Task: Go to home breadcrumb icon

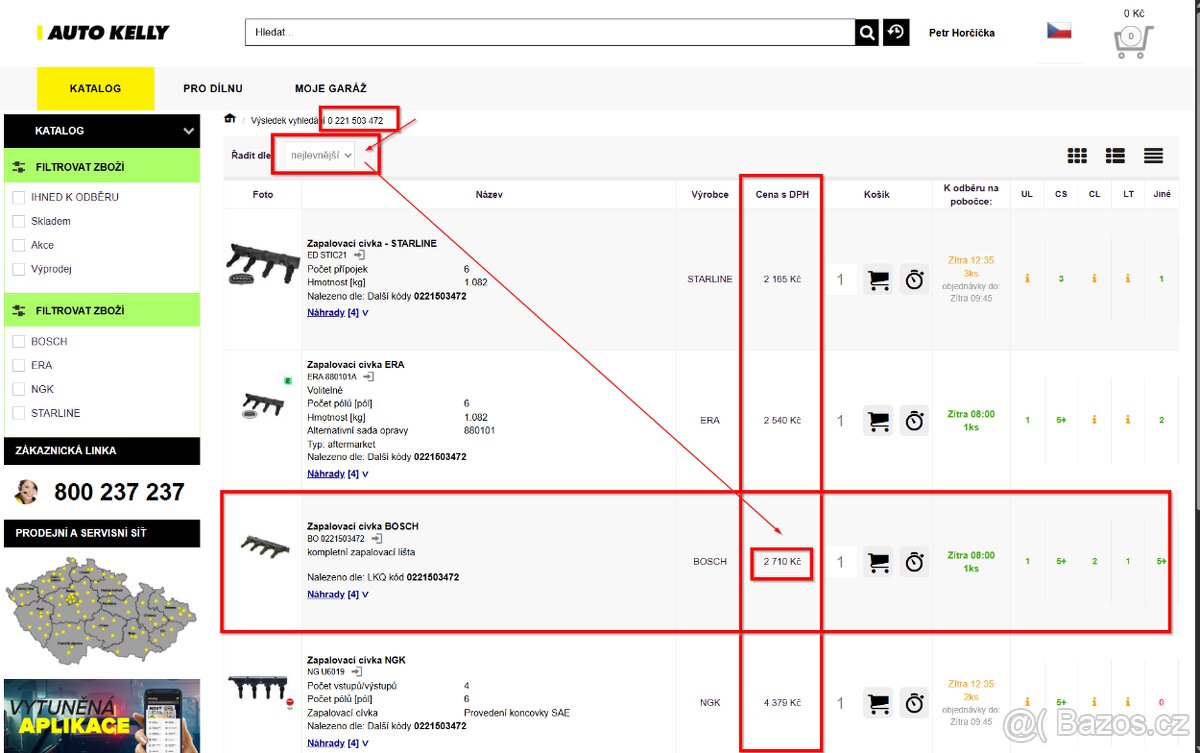Action: [230, 119]
